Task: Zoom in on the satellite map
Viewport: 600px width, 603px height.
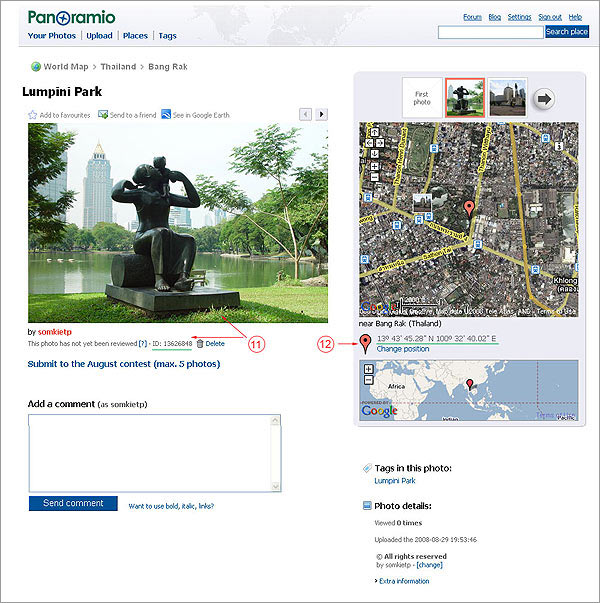Action: pos(374,166)
